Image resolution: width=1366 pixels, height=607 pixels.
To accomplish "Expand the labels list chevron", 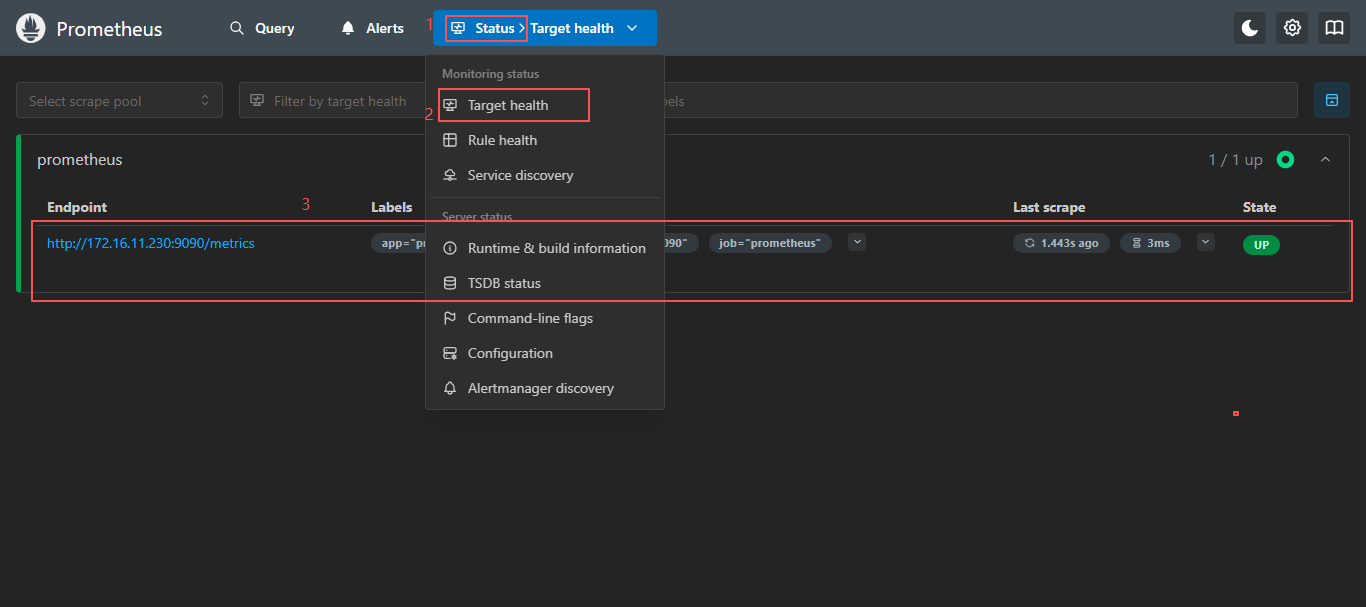I will click(857, 242).
